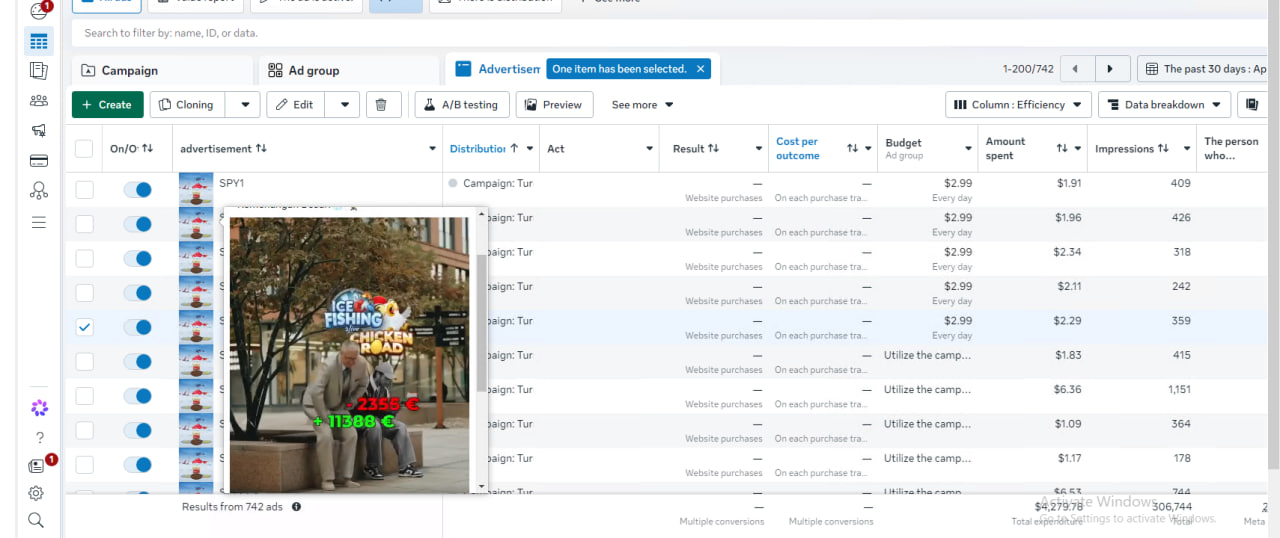Expand the See more menu
This screenshot has width=1280, height=538.
642,104
